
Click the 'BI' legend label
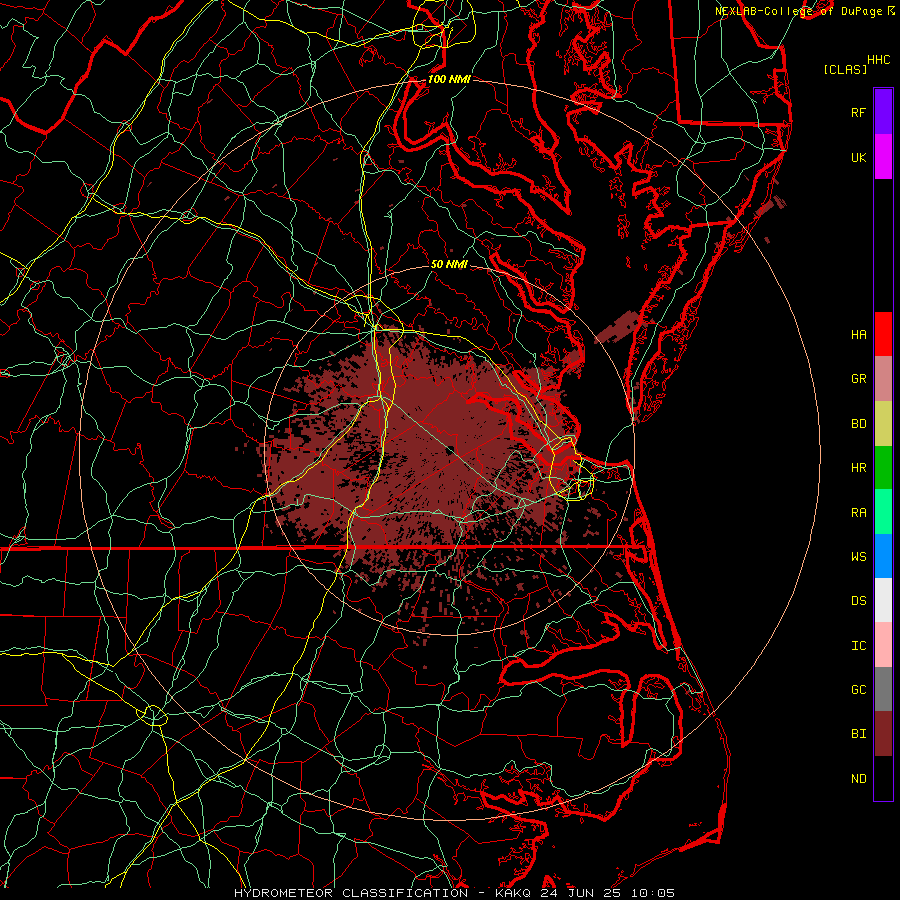click(x=858, y=734)
